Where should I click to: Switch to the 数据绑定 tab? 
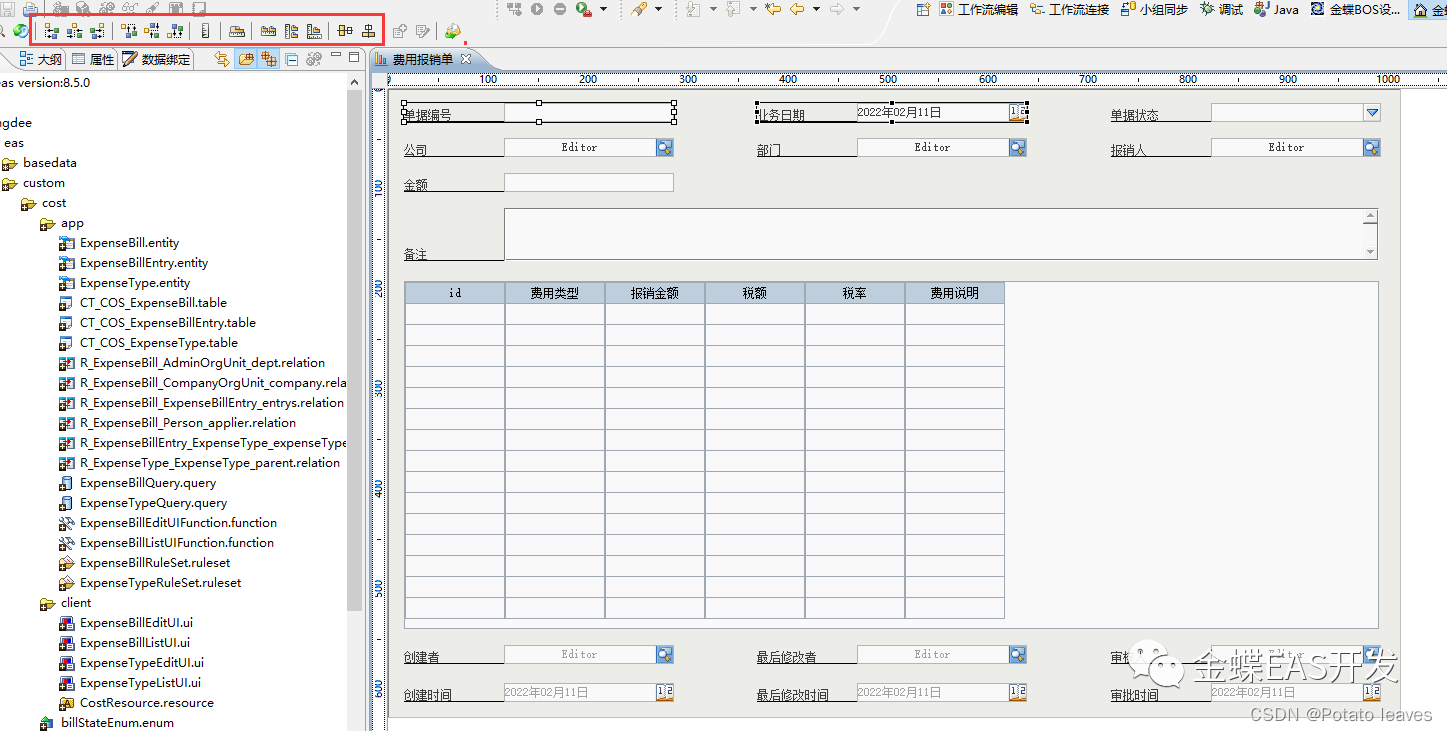point(156,60)
